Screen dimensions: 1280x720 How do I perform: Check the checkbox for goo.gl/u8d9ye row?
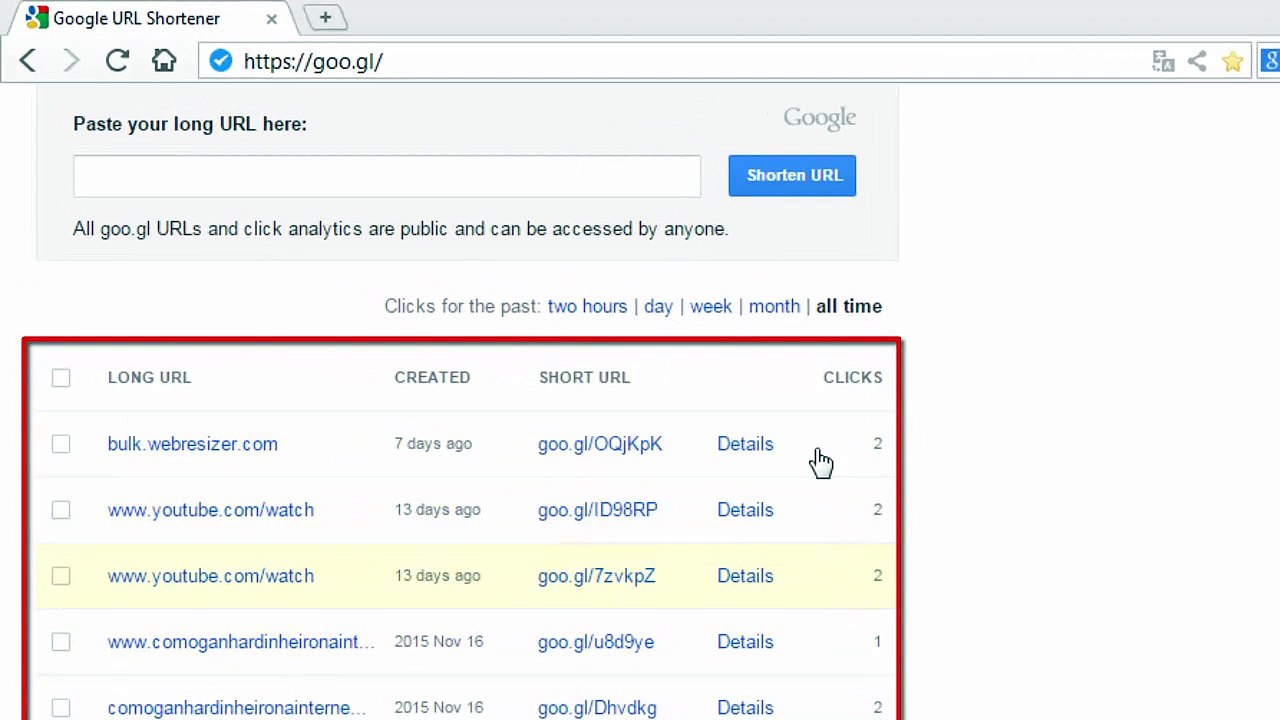tap(61, 641)
